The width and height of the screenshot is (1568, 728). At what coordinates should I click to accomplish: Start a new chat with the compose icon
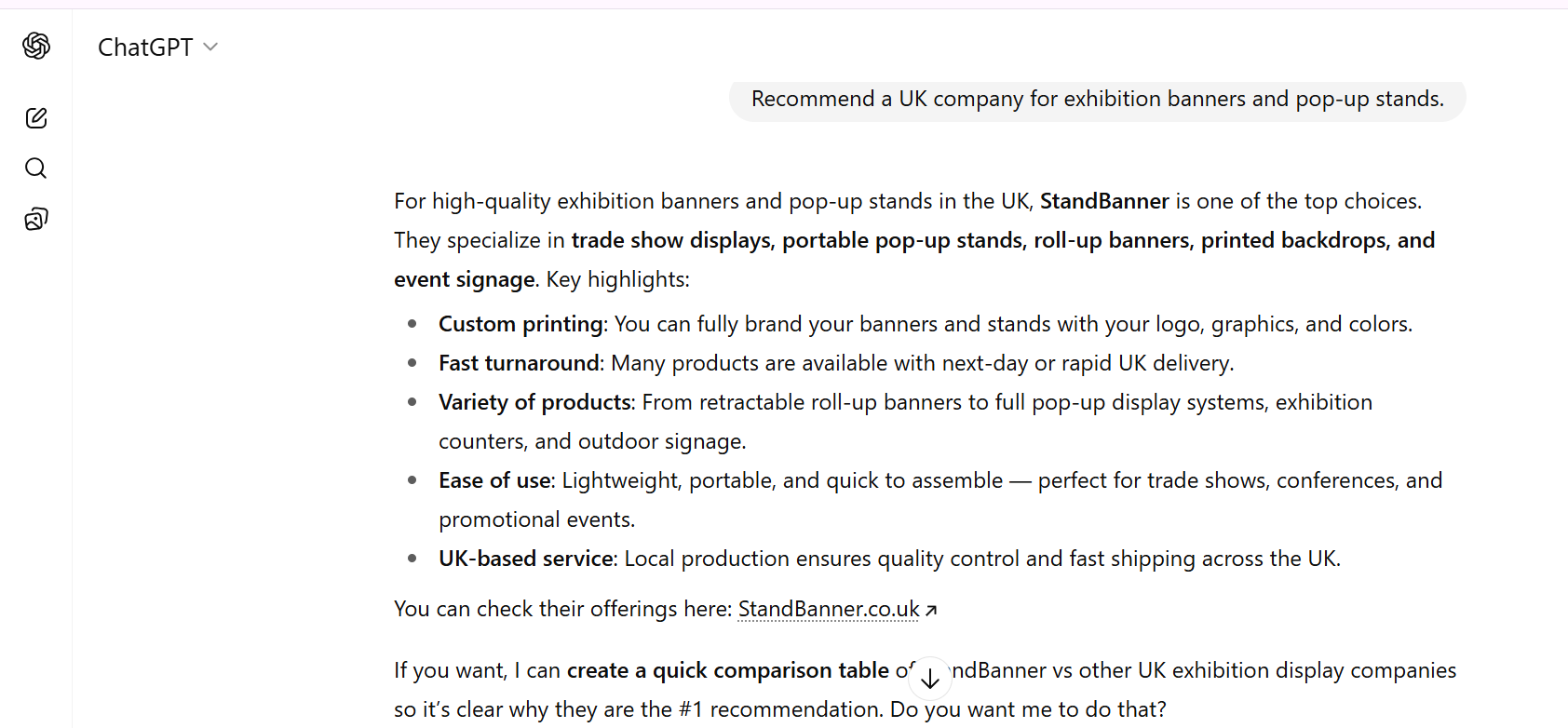36,118
